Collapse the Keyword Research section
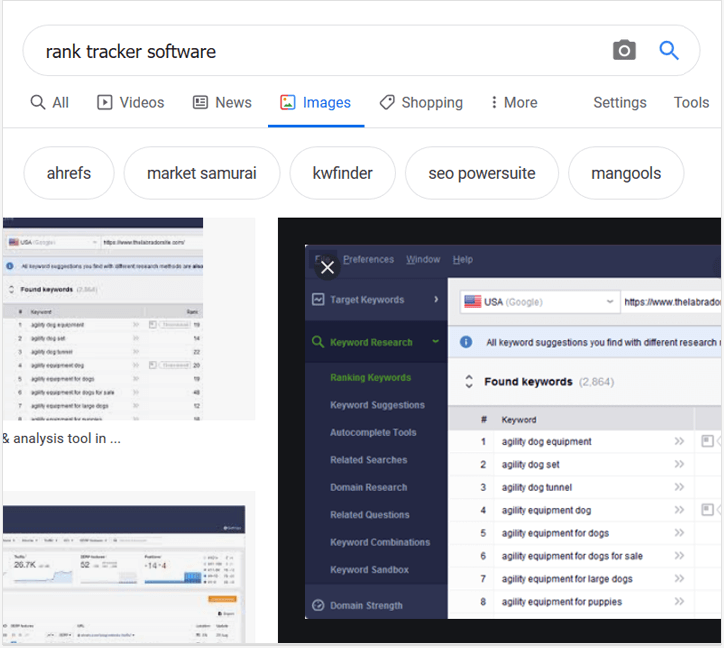Viewport: 724px width, 648px height. tap(436, 342)
